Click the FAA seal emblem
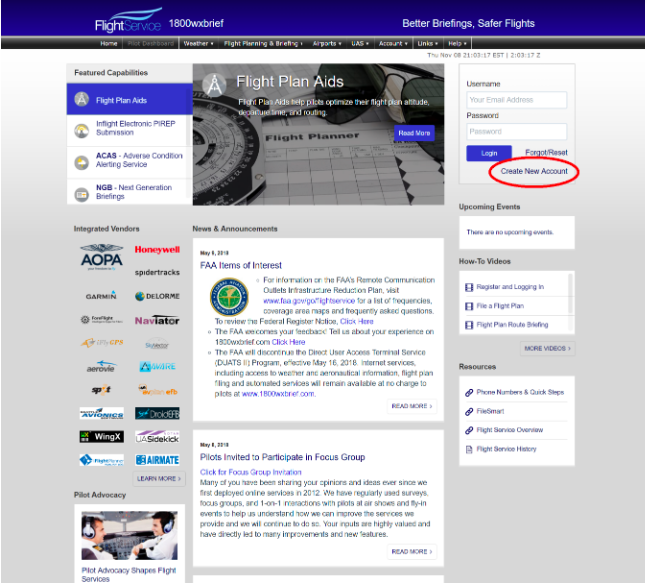Screen dimensions: 647x583 pyautogui.click(x=229, y=297)
